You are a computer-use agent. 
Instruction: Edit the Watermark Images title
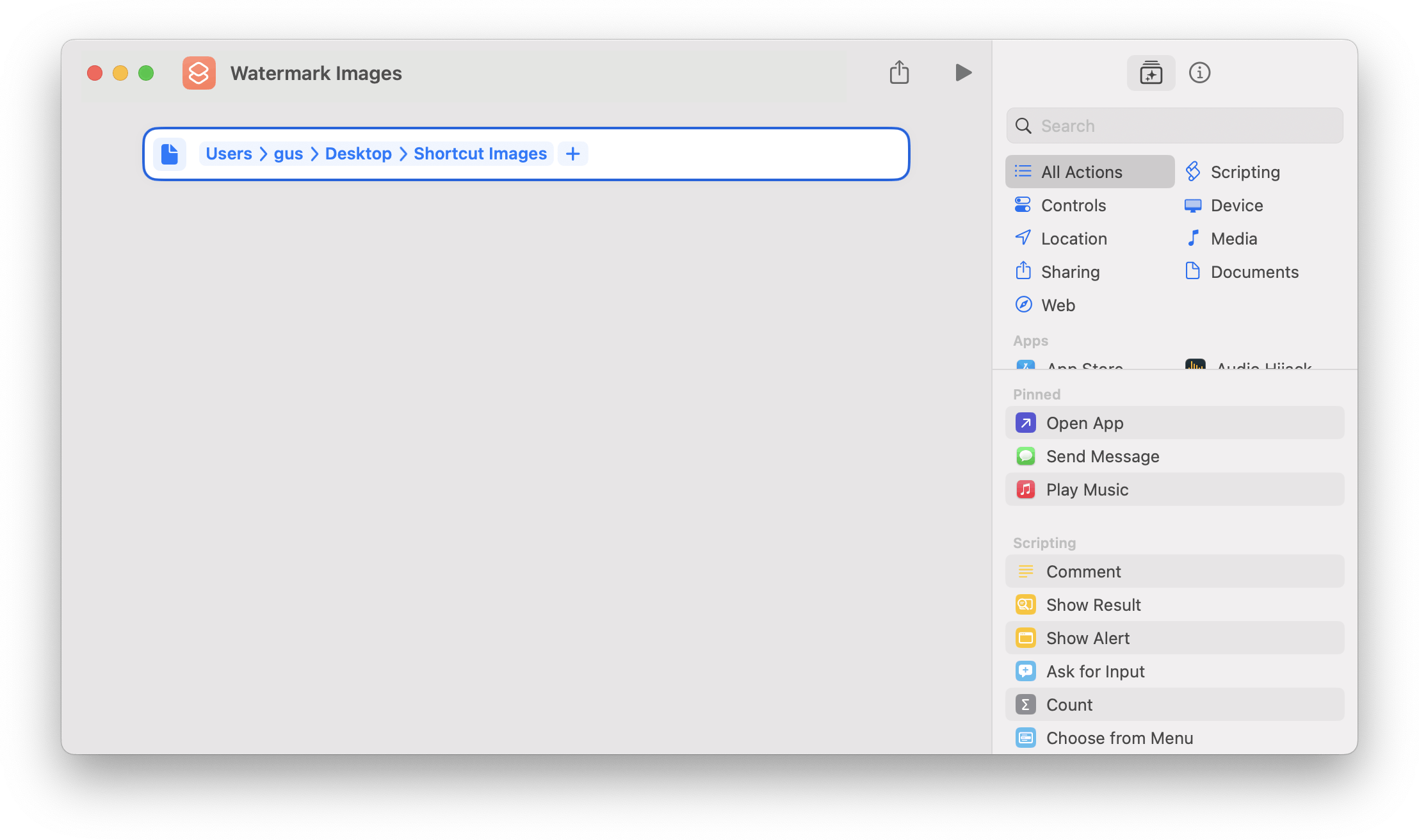(x=316, y=74)
